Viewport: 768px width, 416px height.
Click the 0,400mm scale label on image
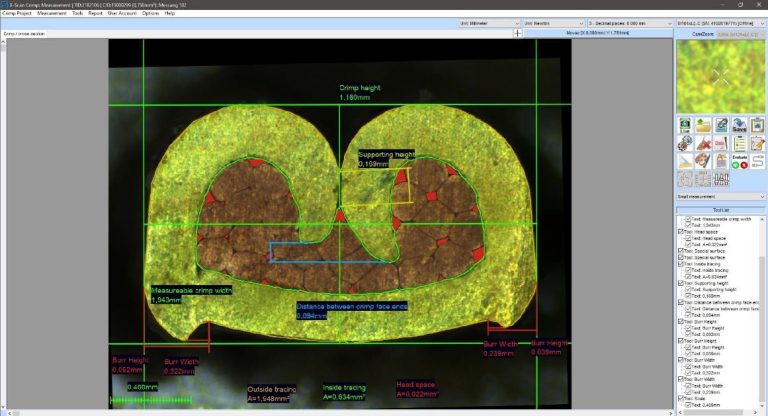coord(143,387)
